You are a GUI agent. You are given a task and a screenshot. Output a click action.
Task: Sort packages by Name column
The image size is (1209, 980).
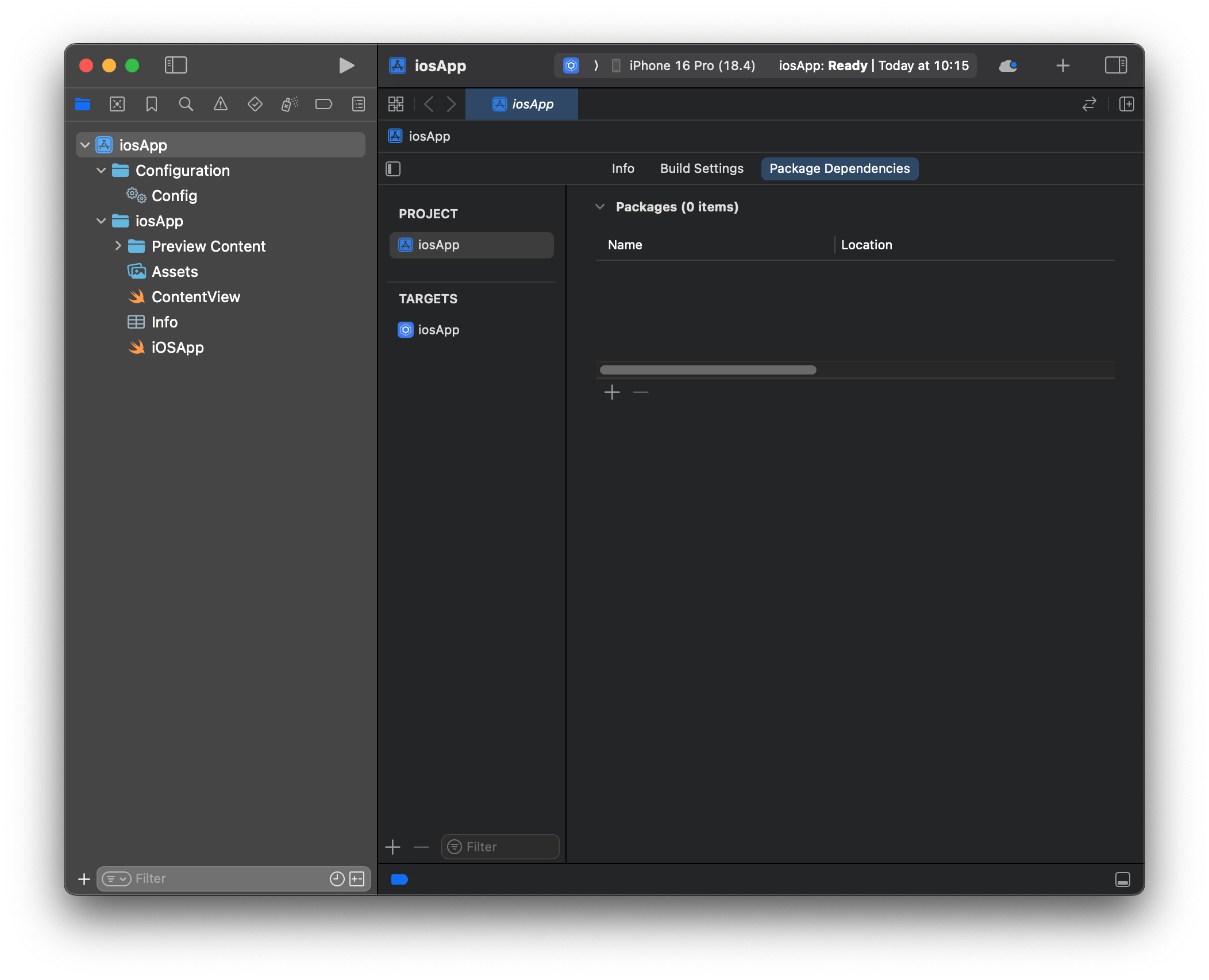(x=625, y=245)
